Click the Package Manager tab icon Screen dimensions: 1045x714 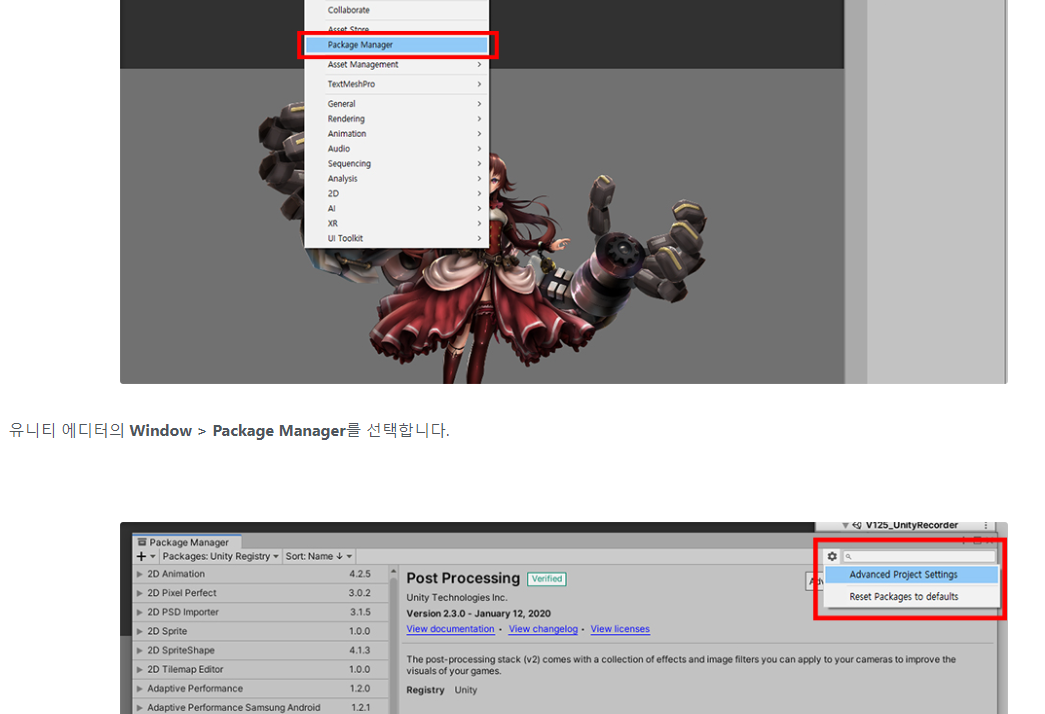[142, 542]
